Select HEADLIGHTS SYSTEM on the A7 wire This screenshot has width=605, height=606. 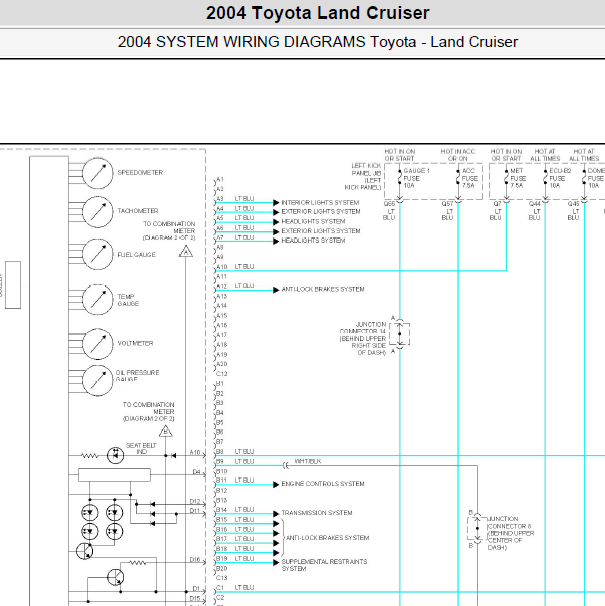[x=313, y=240]
